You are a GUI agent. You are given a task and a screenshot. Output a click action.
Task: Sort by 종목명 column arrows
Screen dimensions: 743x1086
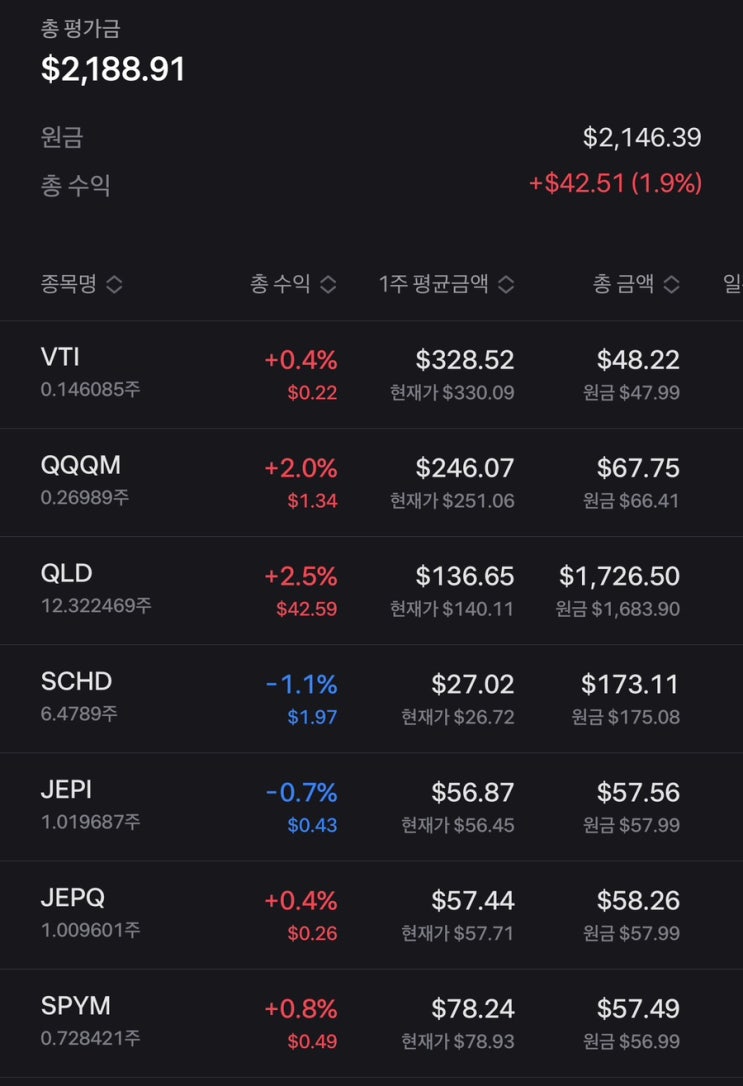pyautogui.click(x=114, y=285)
